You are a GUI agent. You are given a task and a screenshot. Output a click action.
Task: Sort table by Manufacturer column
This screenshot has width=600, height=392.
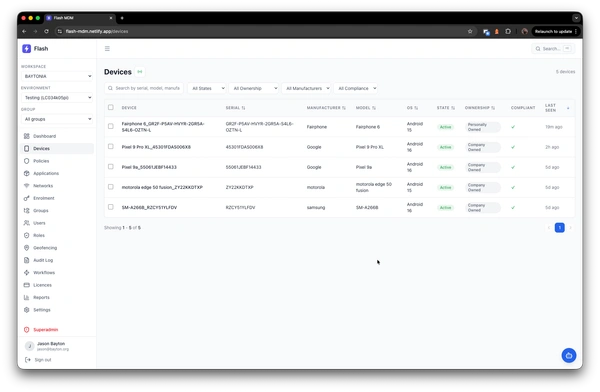coord(326,108)
